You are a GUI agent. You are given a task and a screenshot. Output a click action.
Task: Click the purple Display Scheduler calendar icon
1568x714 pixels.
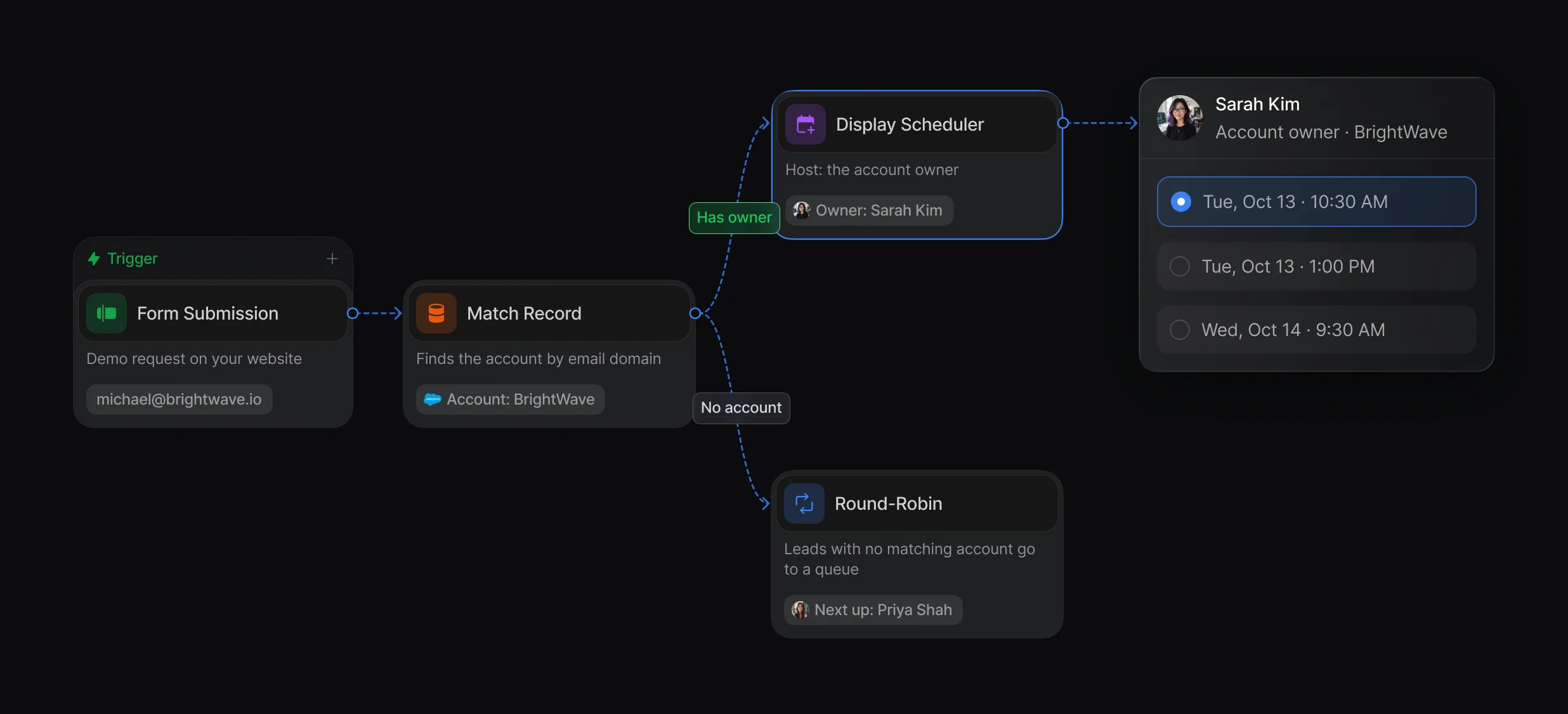pyautogui.click(x=806, y=124)
